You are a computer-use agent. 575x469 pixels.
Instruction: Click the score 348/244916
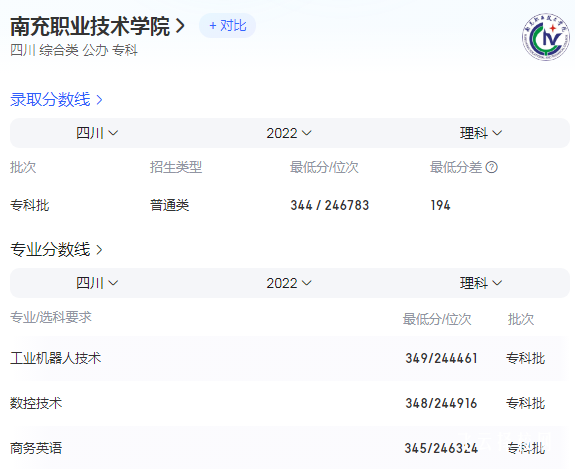pyautogui.click(x=442, y=403)
